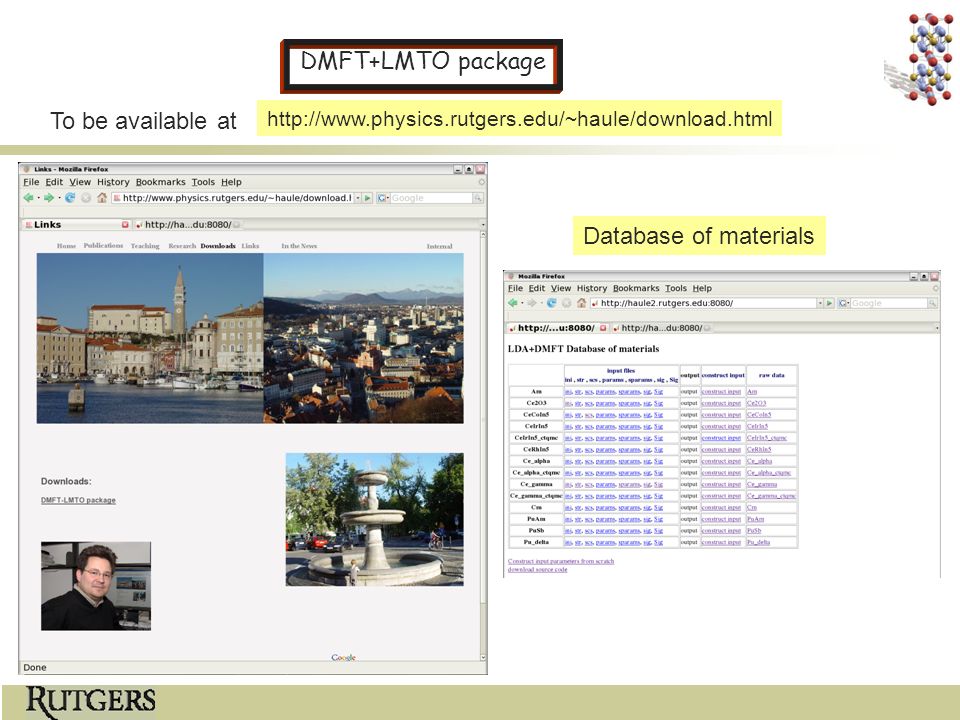Click the harbor town photo with bell tower
Viewport: 960px width, 720px height.
tap(150, 339)
